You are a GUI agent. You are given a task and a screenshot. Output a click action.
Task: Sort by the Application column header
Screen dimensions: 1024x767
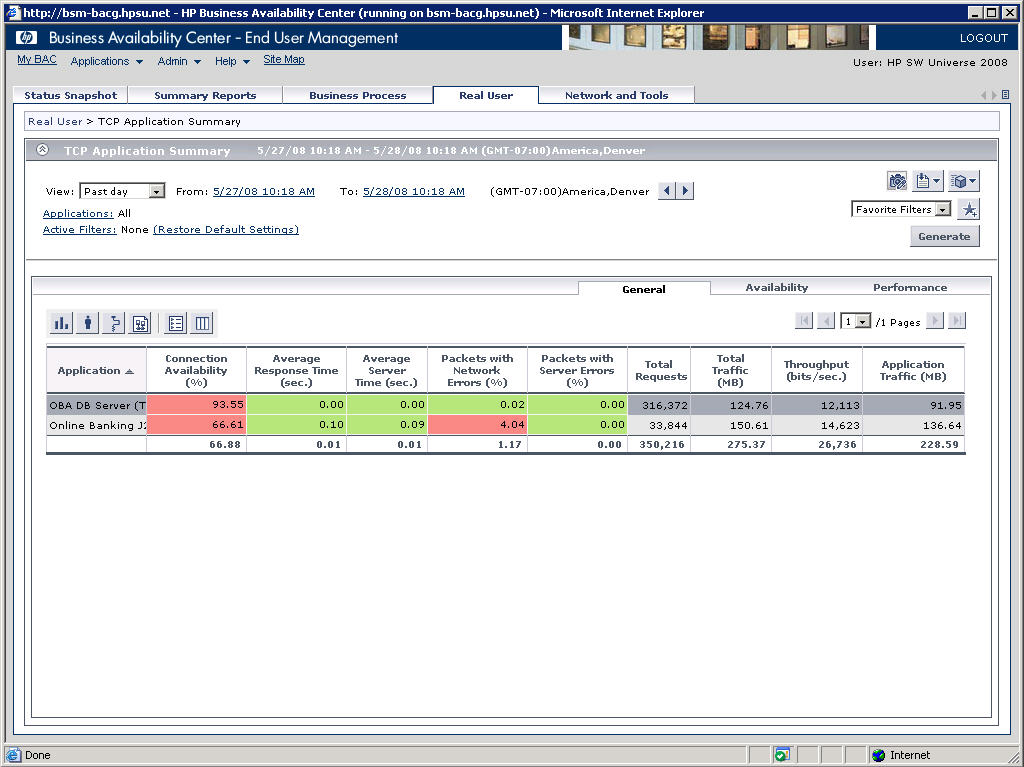[96, 370]
